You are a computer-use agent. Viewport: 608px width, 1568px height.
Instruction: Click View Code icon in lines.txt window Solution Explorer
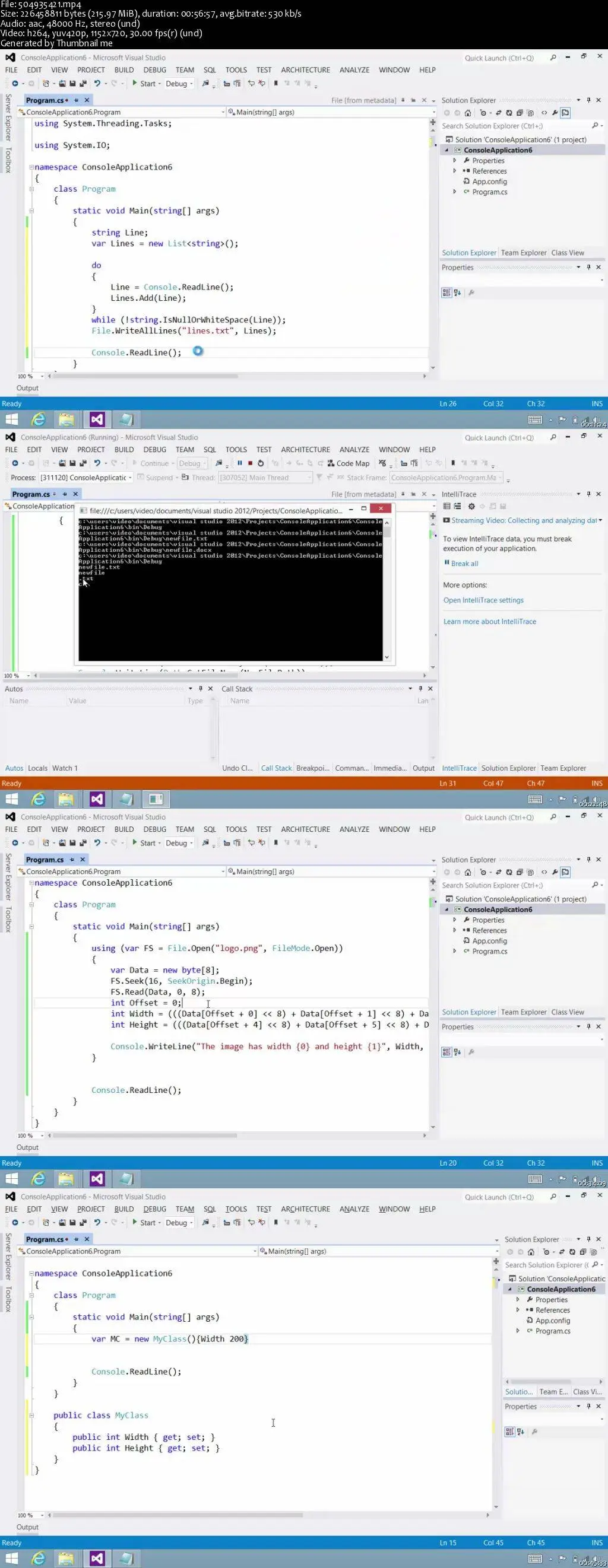(544, 113)
